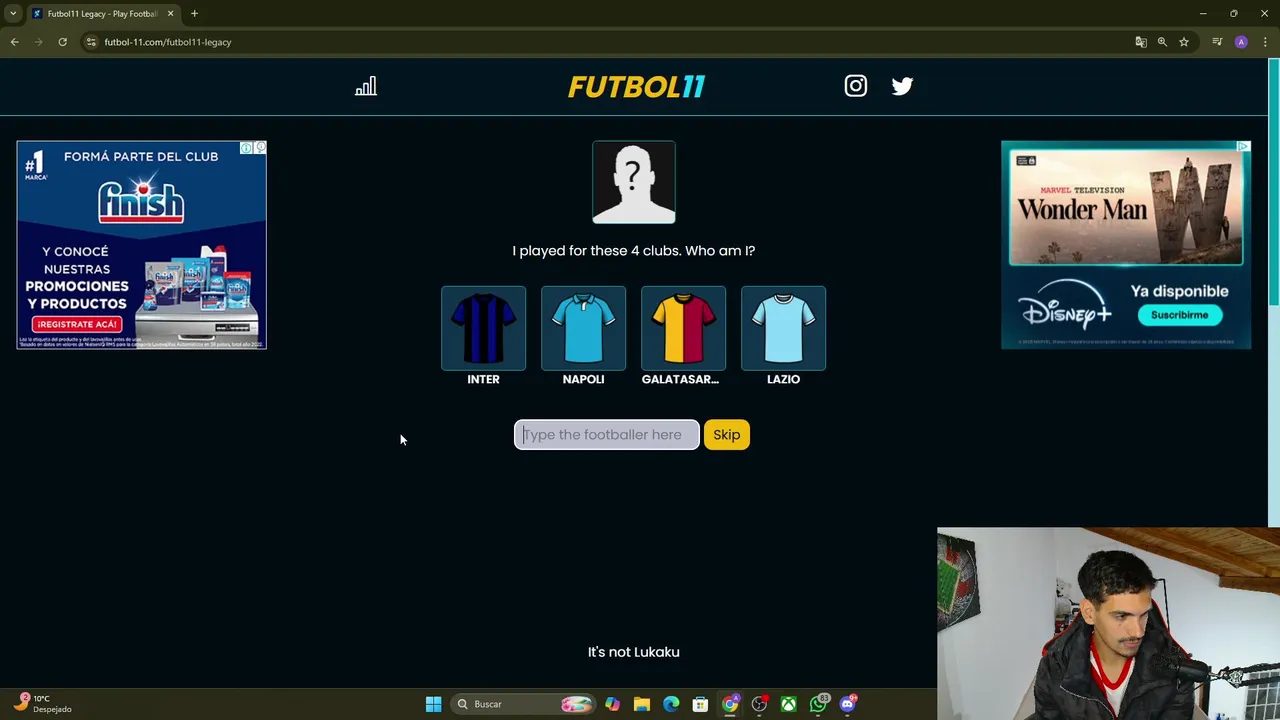
Task: Open the Wonder Man ad banner
Action: tap(1126, 208)
